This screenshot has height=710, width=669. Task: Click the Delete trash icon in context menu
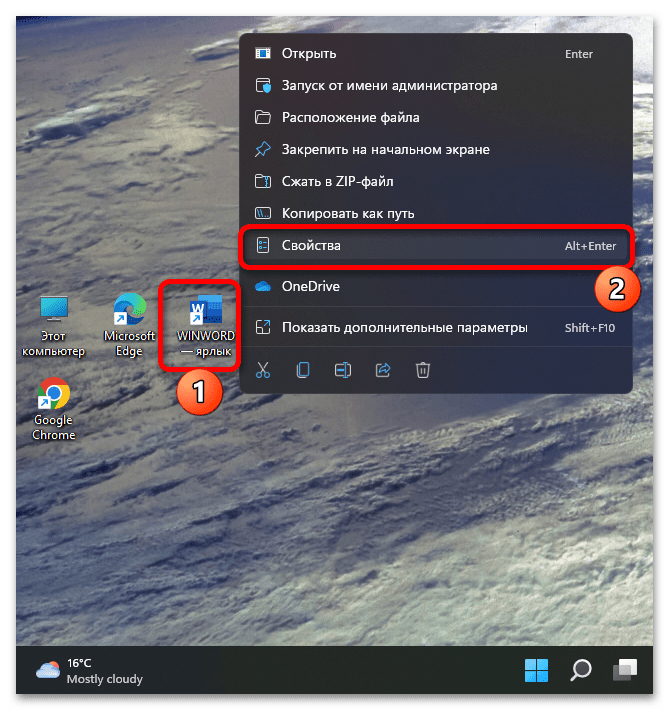pyautogui.click(x=423, y=370)
